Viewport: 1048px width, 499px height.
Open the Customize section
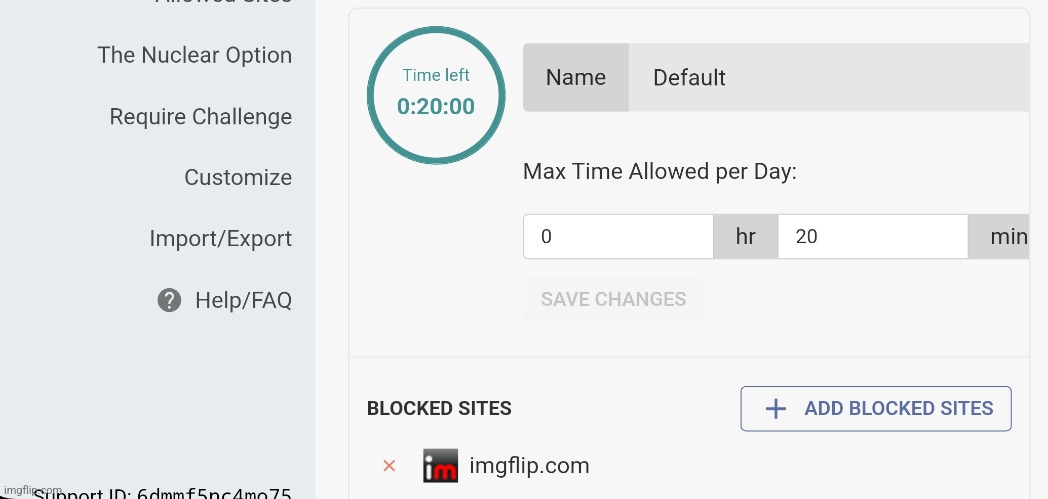click(238, 178)
